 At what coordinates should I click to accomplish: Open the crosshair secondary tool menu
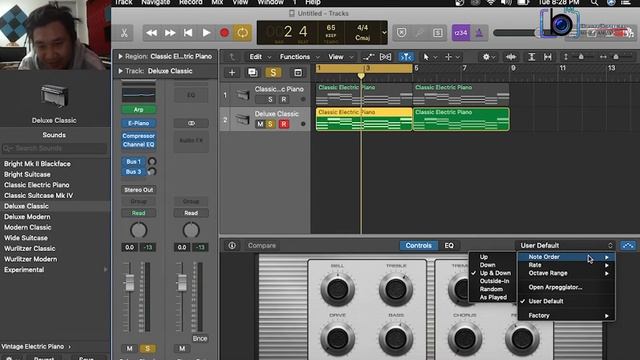451,57
